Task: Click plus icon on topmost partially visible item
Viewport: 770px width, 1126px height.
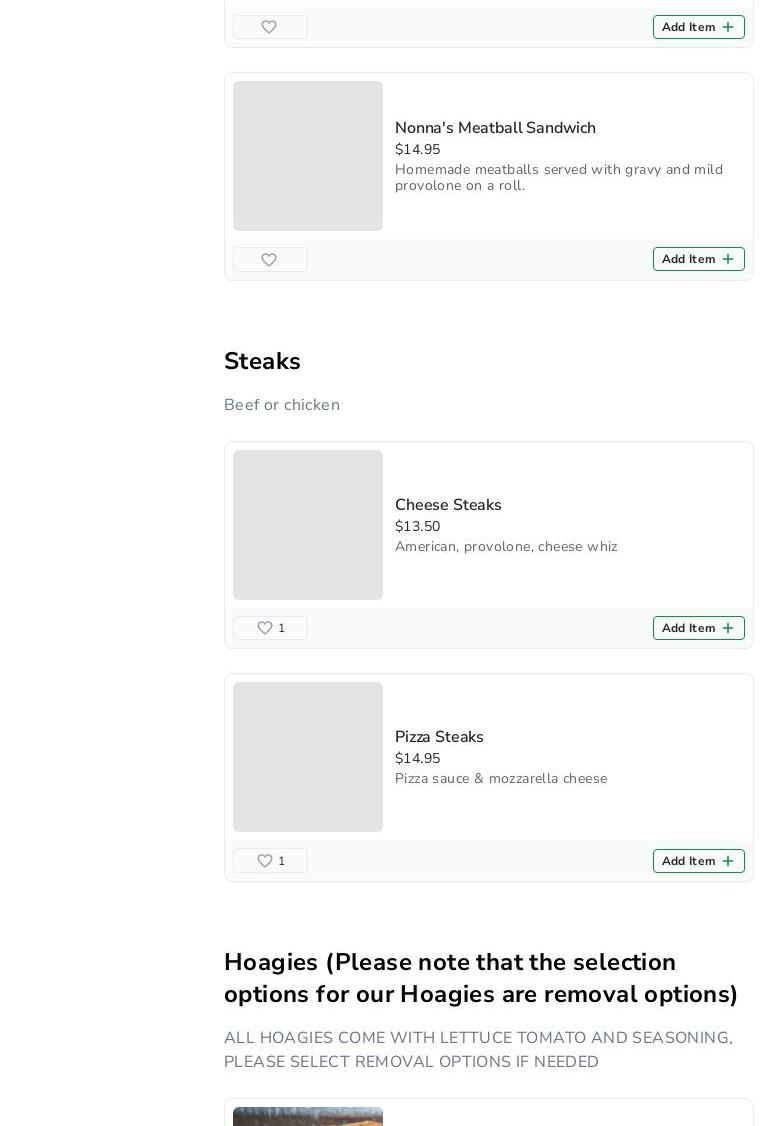Action: click(x=728, y=27)
